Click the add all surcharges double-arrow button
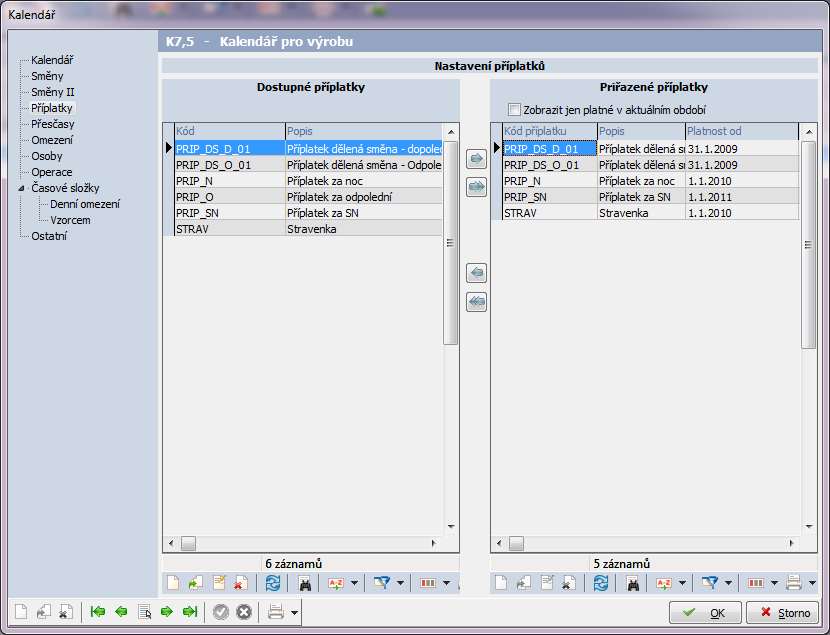 point(476,186)
